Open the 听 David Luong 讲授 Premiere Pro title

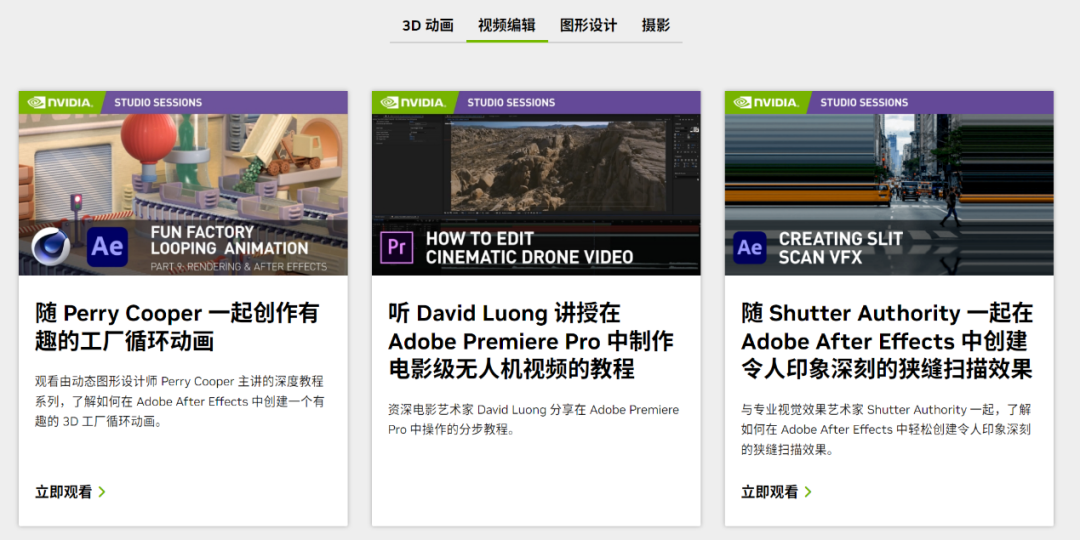pos(531,341)
